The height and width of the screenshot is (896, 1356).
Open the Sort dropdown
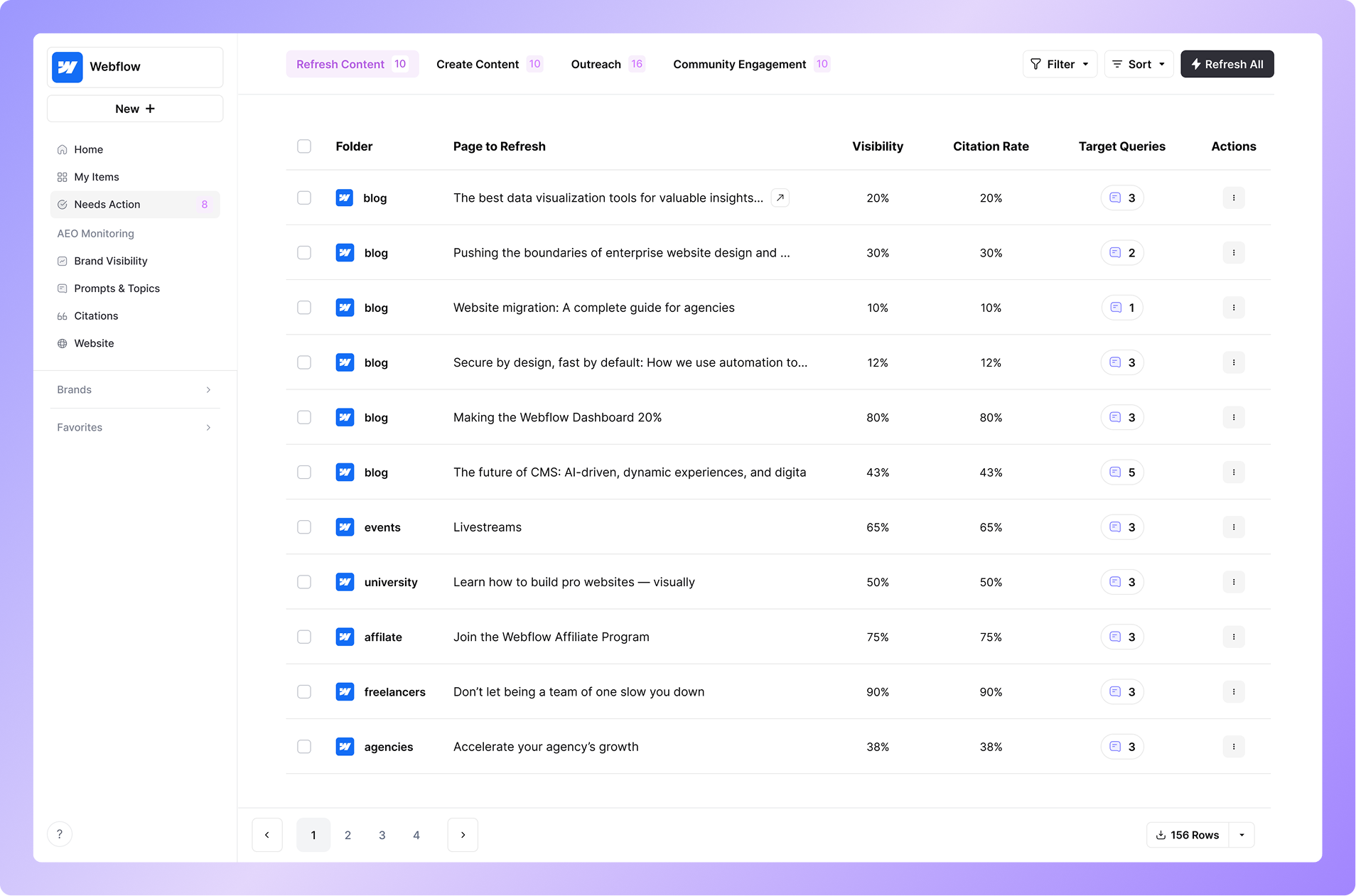[1139, 64]
